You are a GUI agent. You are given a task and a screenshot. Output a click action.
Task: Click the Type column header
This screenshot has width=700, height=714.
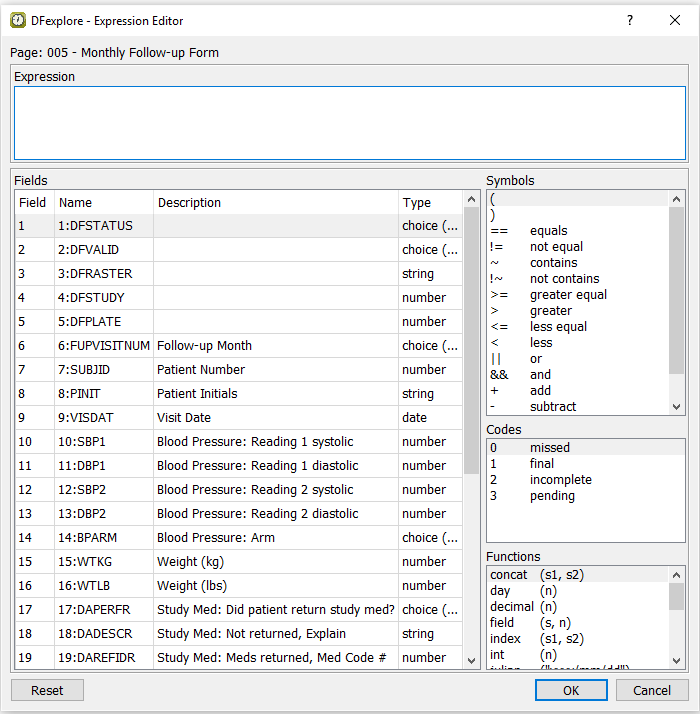(430, 202)
